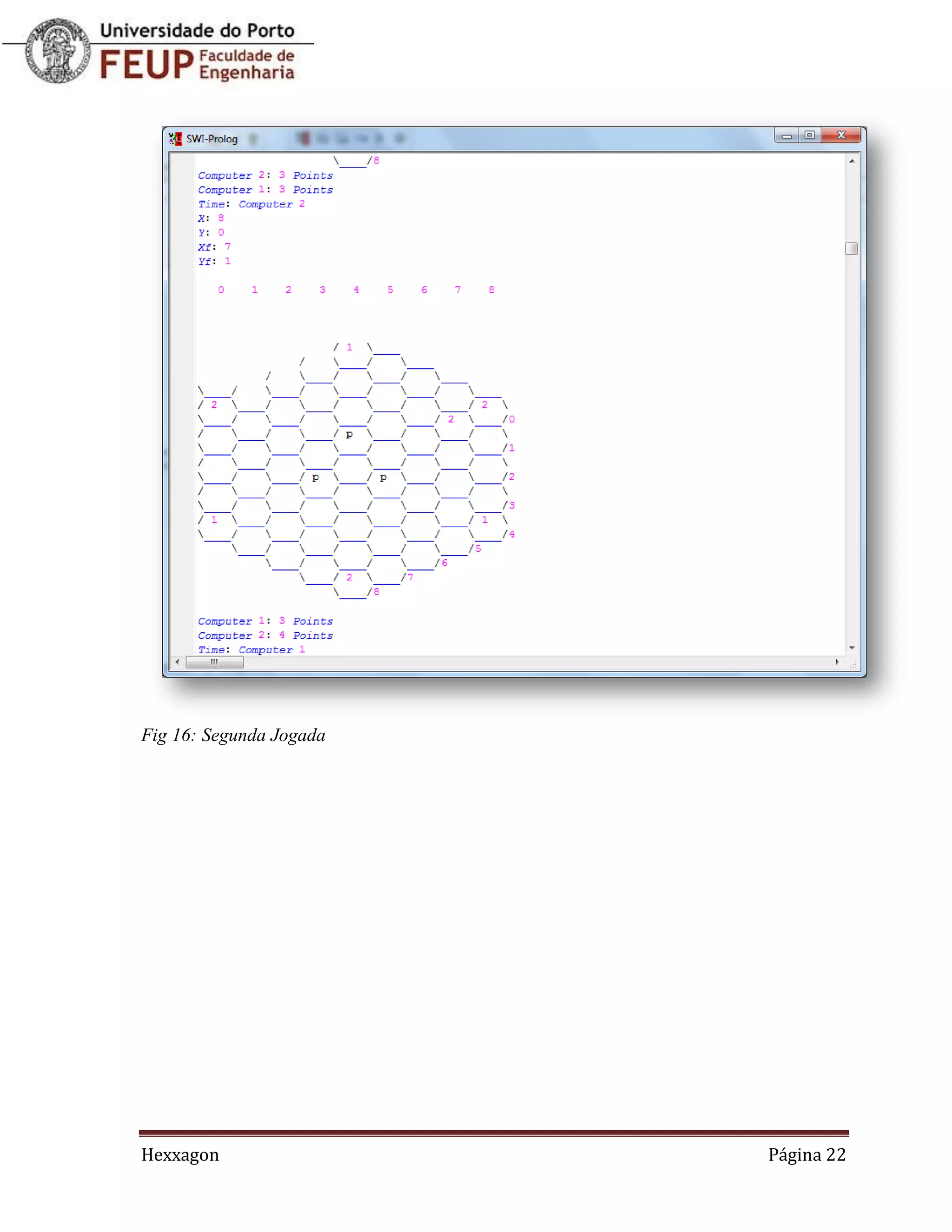This screenshot has width=952, height=1232.
Task: Maximize the SWI-Prolog window
Action: click(x=809, y=135)
